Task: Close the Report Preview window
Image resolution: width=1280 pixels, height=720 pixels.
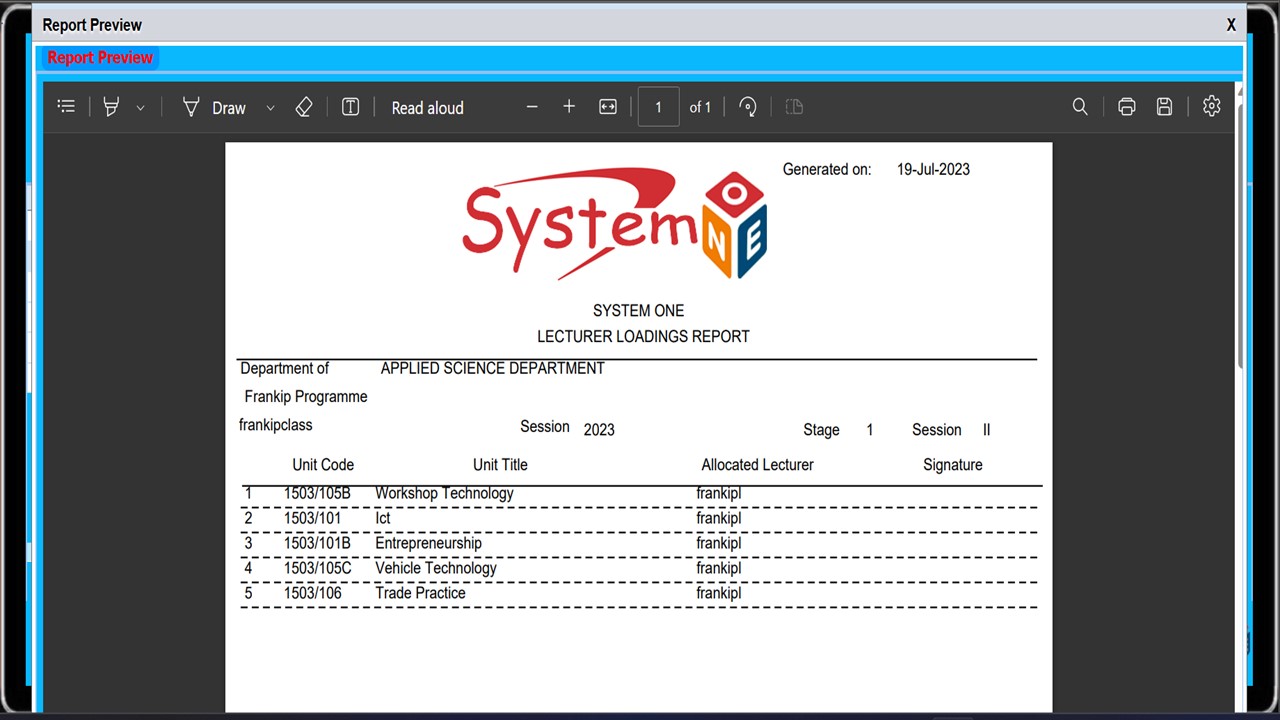Action: click(1231, 25)
